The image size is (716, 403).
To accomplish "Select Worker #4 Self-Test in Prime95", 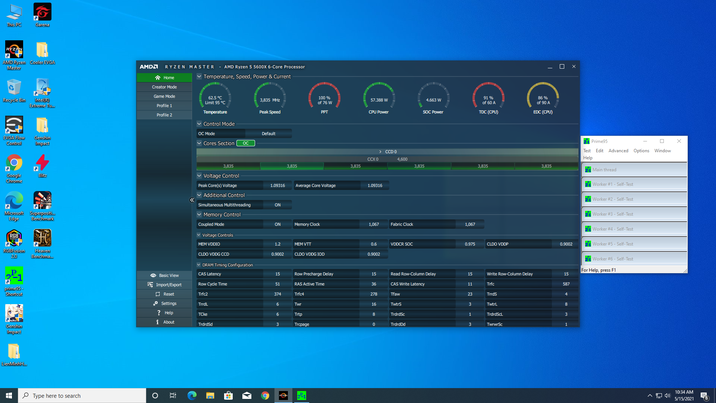I will 634,229.
